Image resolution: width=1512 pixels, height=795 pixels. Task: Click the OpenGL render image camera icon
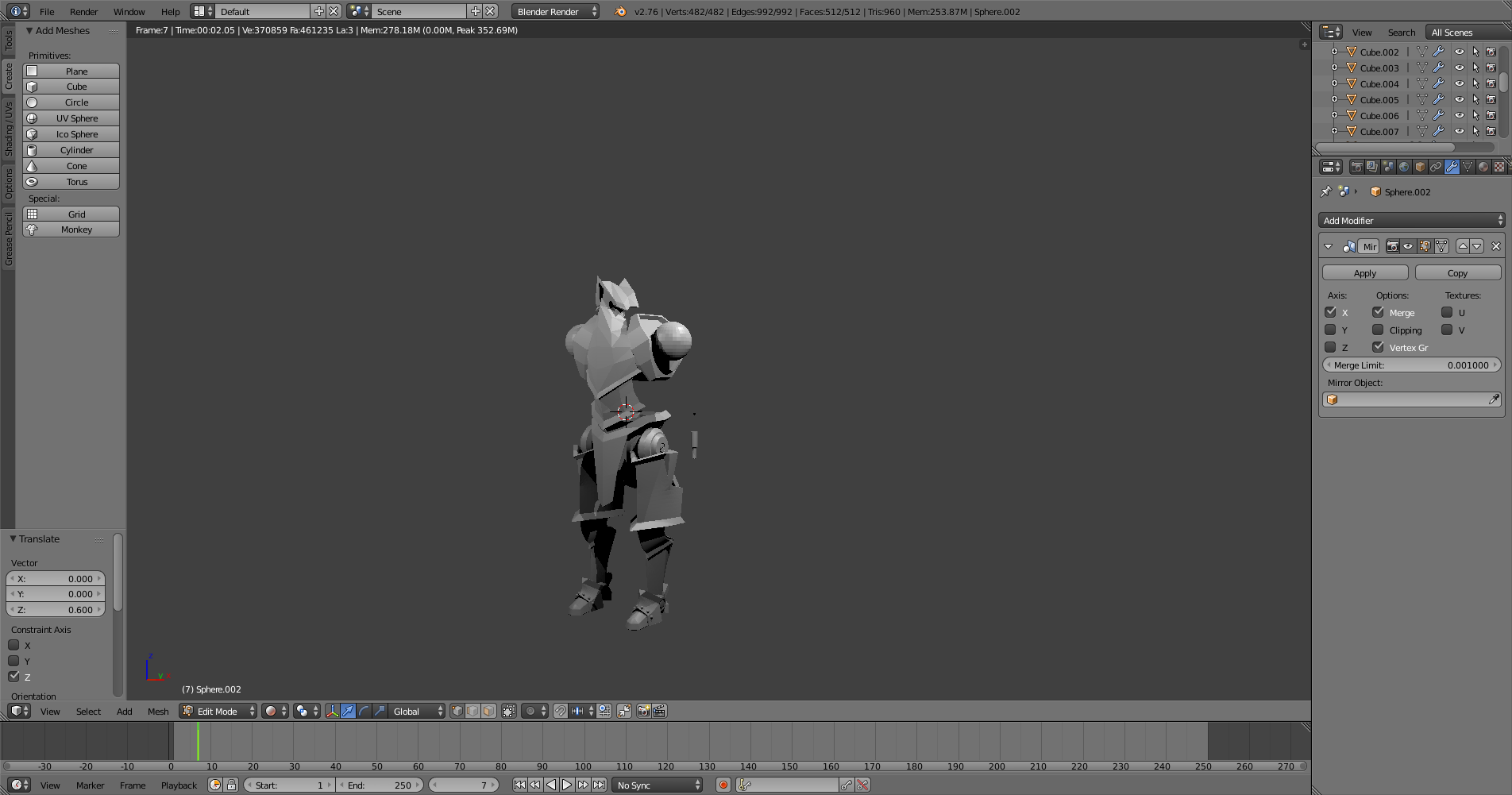[x=643, y=712]
